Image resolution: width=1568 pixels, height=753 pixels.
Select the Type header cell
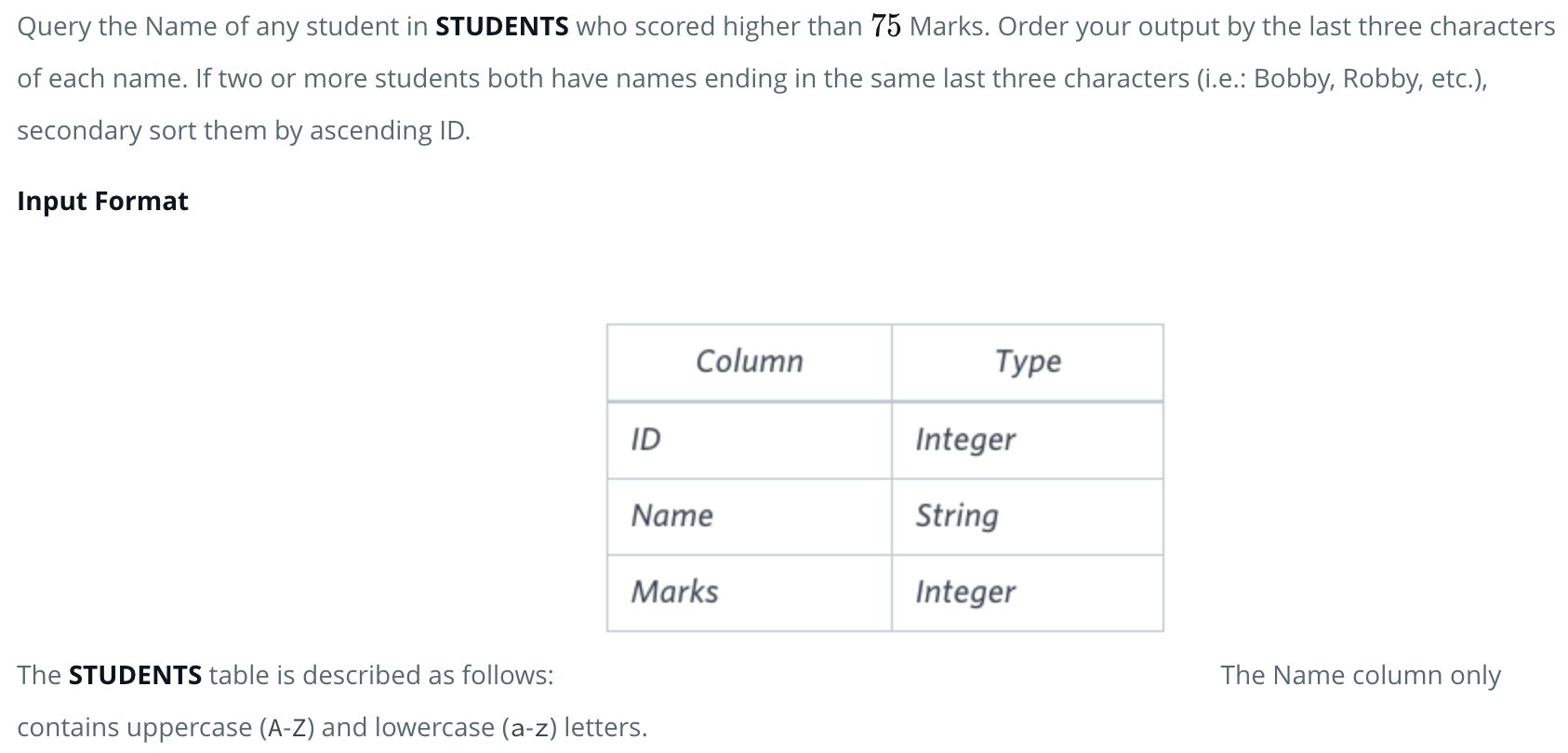pos(1028,362)
